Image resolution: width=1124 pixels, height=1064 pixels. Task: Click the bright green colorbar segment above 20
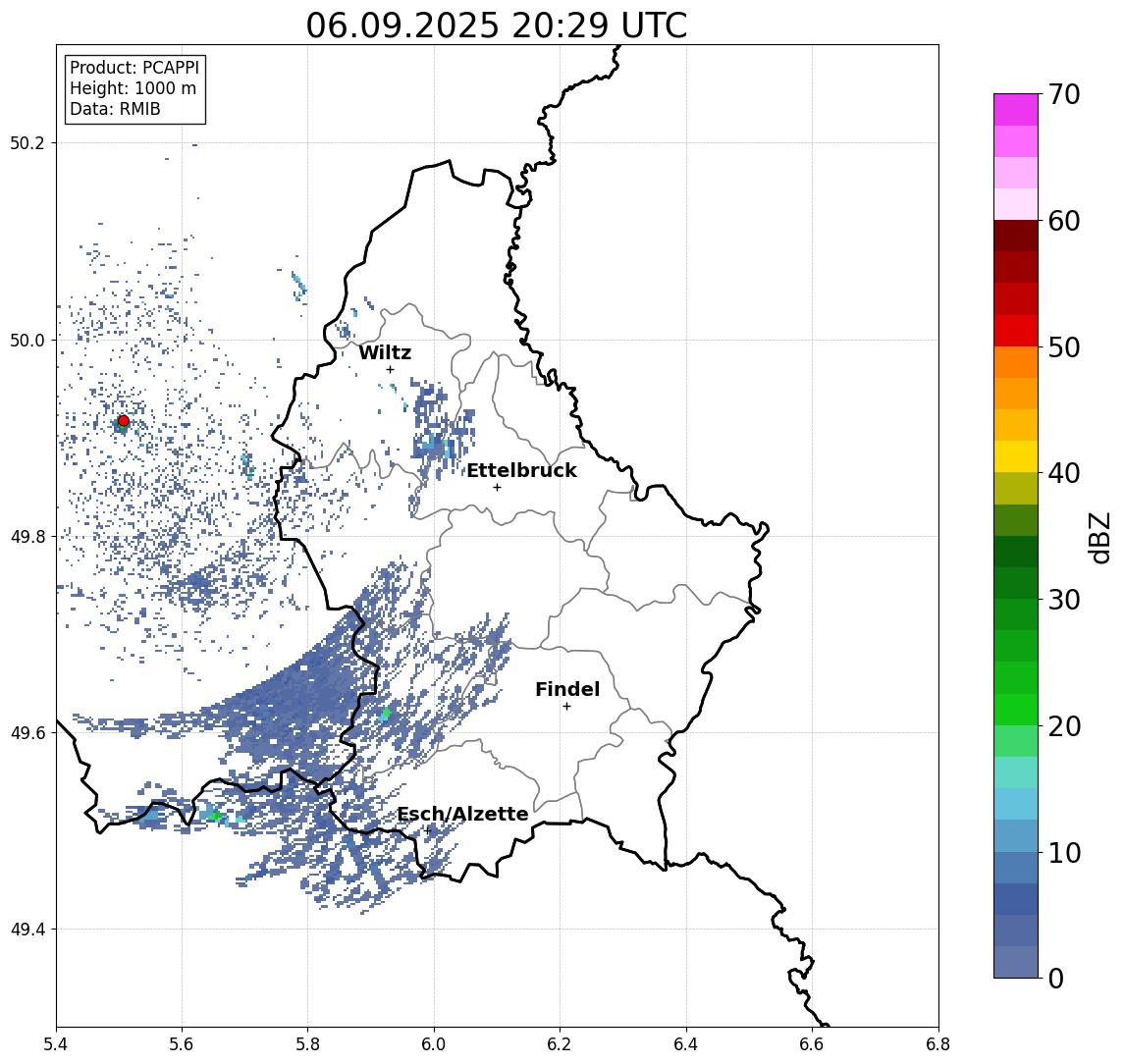[1016, 709]
